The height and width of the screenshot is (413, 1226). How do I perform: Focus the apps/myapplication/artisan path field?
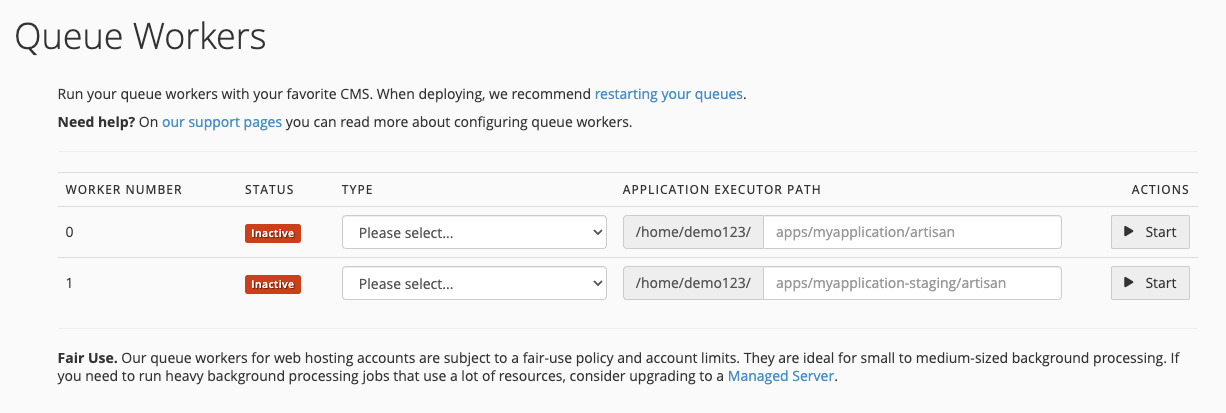911,232
